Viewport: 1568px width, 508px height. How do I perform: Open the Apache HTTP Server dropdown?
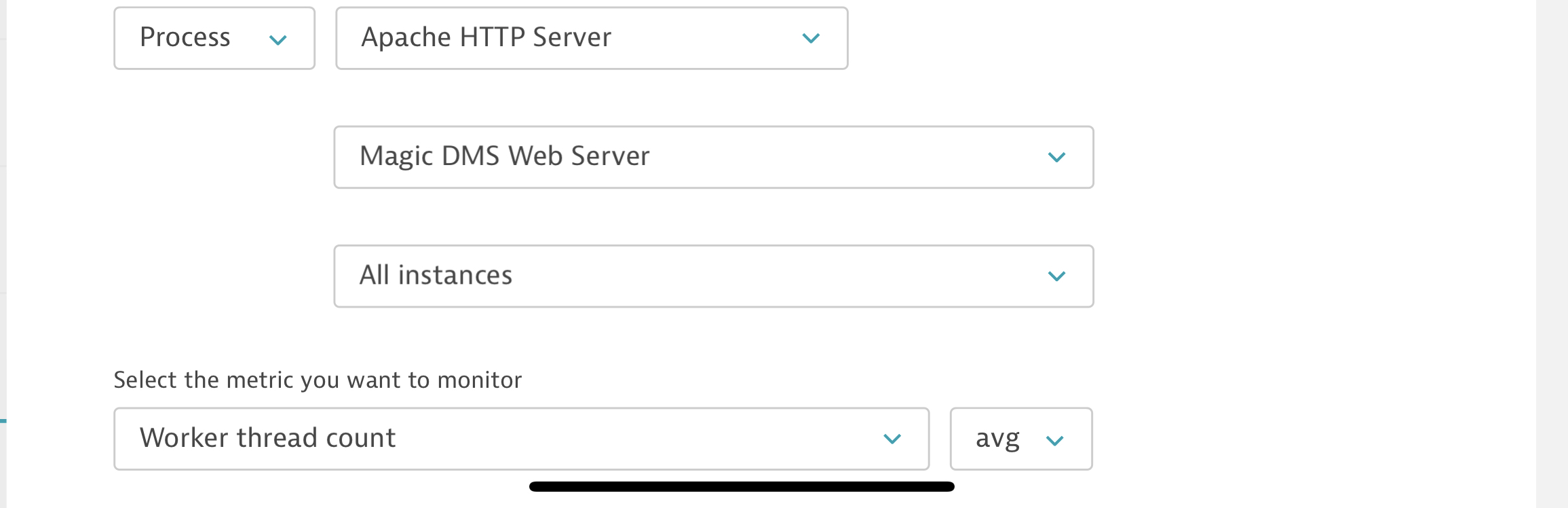591,38
